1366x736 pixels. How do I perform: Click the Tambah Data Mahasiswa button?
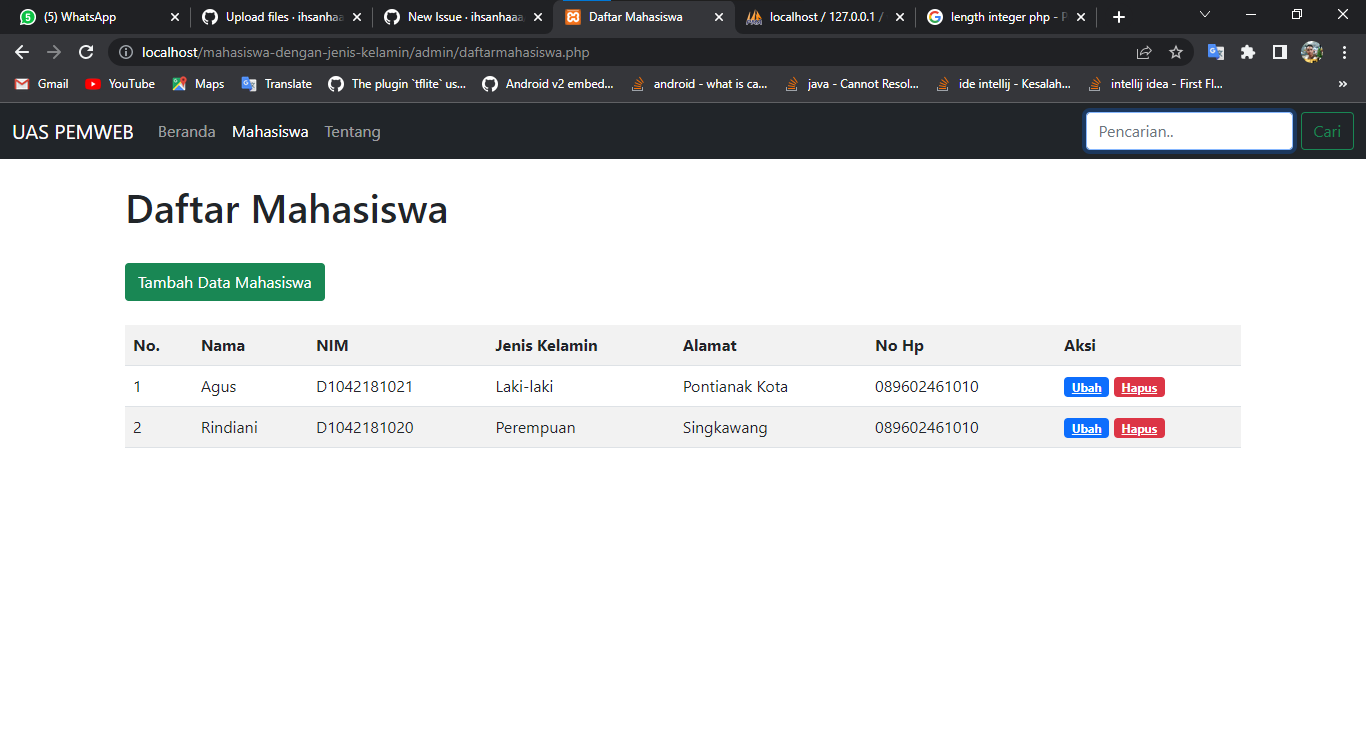point(224,282)
